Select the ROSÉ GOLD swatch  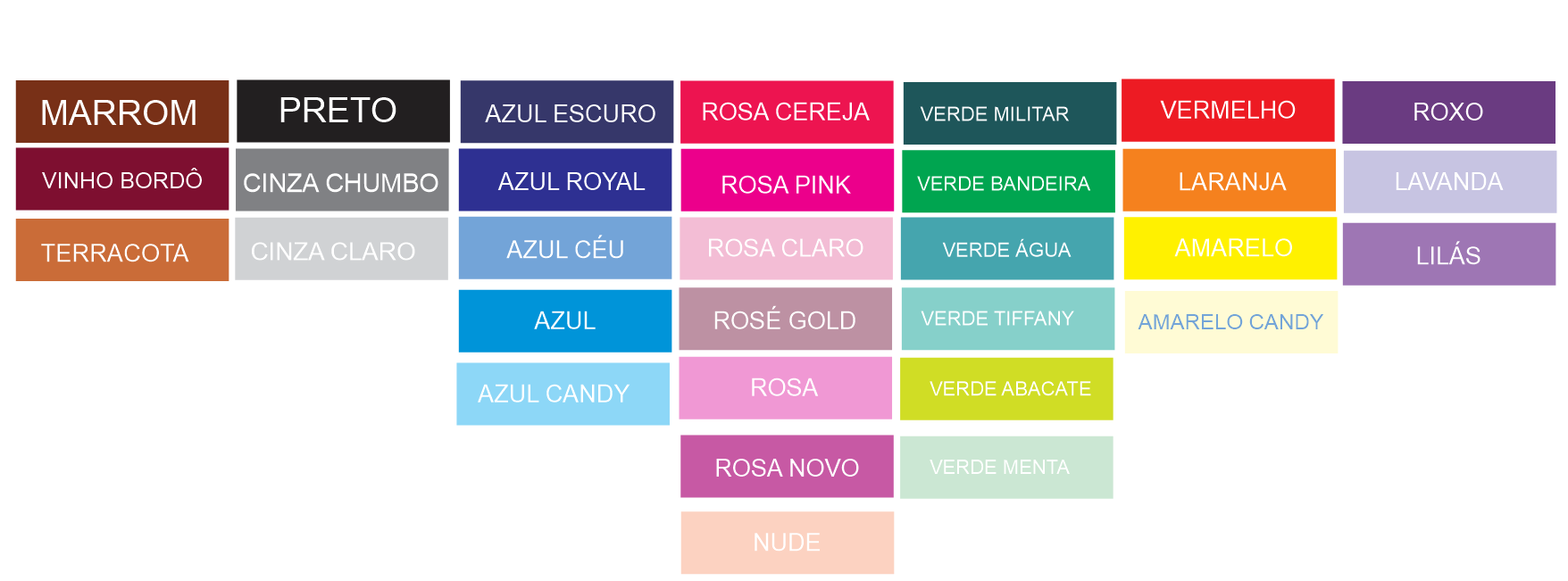(786, 319)
